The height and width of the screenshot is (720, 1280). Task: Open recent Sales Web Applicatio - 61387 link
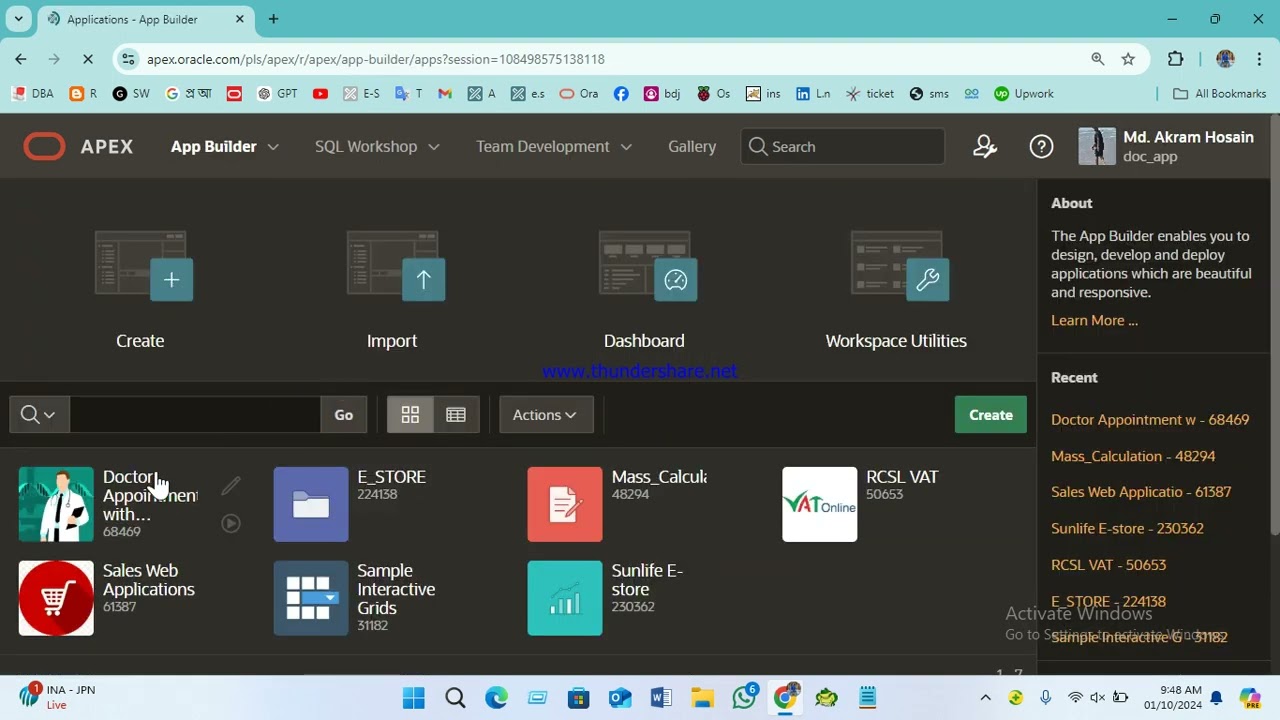(x=1141, y=492)
